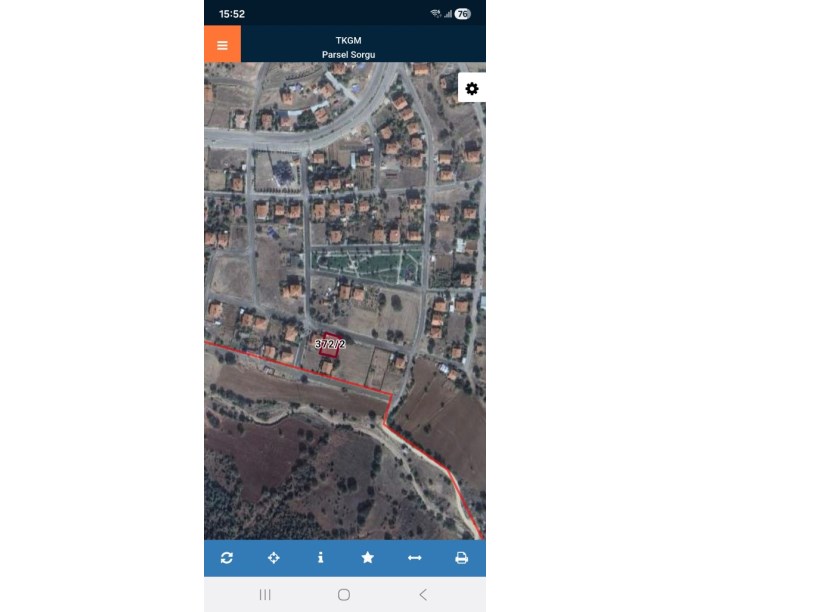Print the map using the printer icon
Image resolution: width=816 pixels, height=612 pixels.
[x=462, y=558]
